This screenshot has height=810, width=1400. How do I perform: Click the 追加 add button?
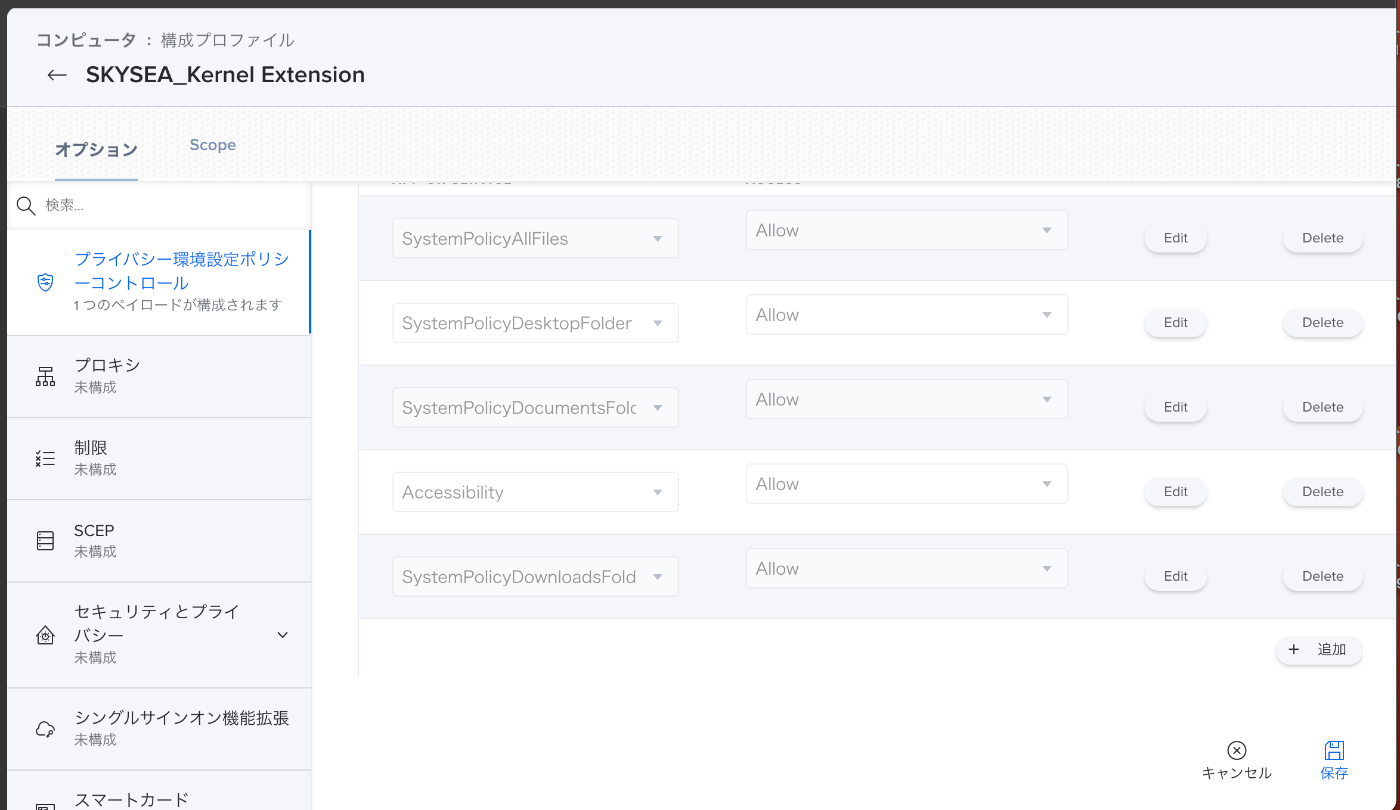[1319, 650]
